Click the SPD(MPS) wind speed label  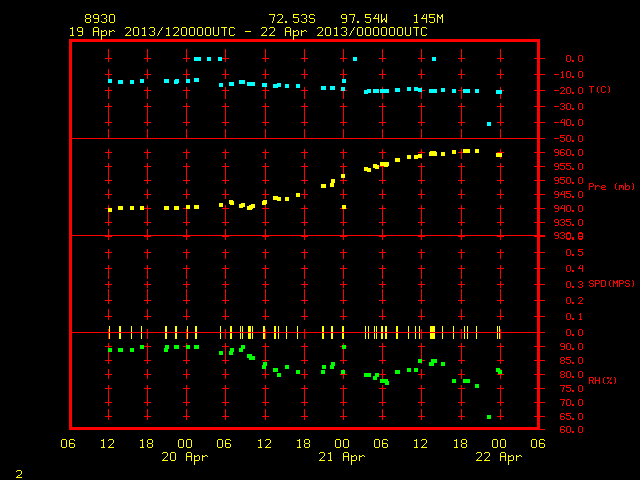[x=611, y=283]
